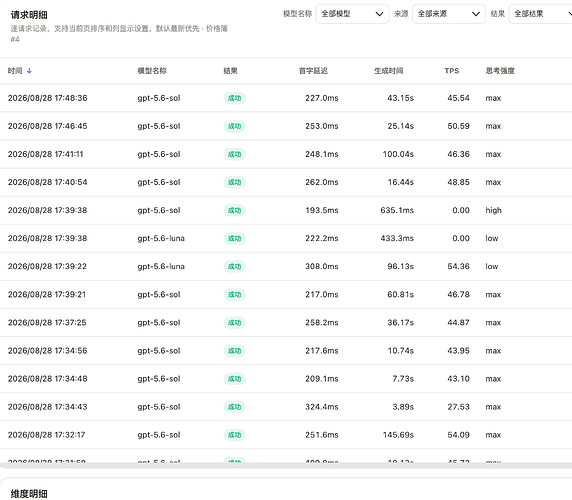
Task: Expand the 全部来源 source dropdown
Action: (449, 14)
